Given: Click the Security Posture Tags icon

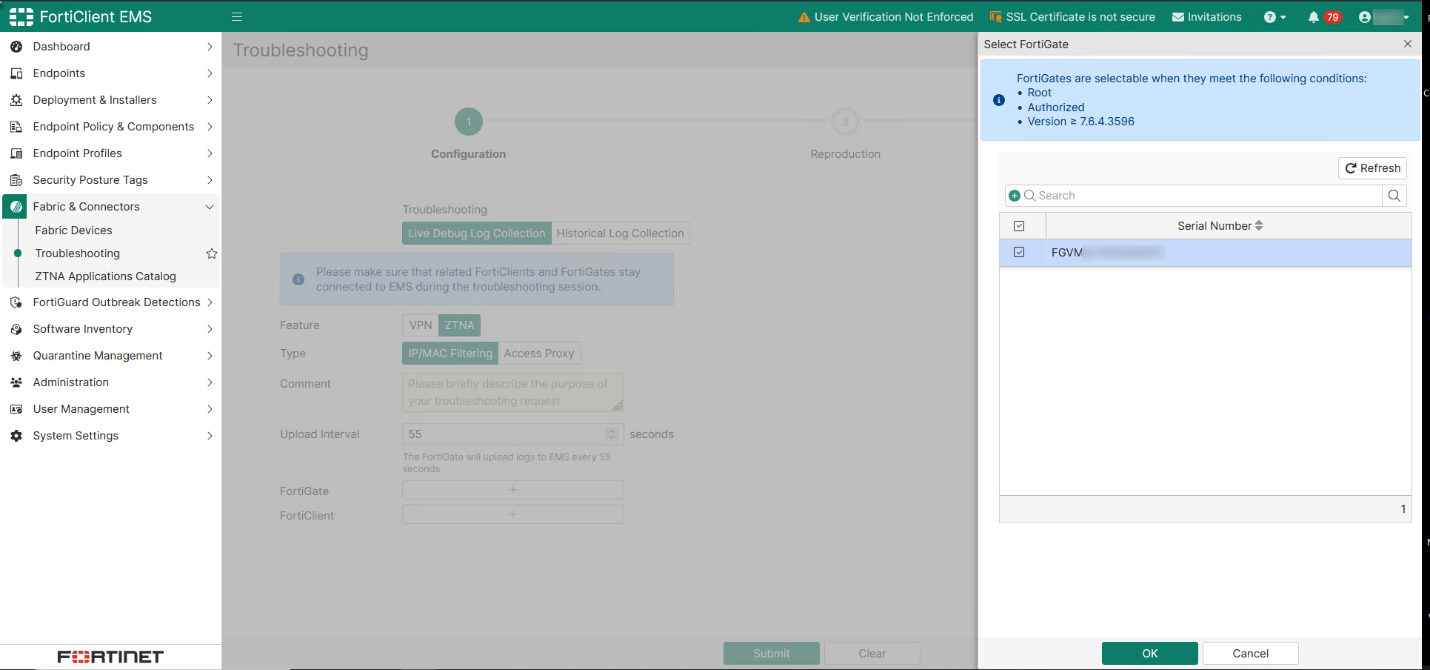Looking at the screenshot, I should click(16, 180).
